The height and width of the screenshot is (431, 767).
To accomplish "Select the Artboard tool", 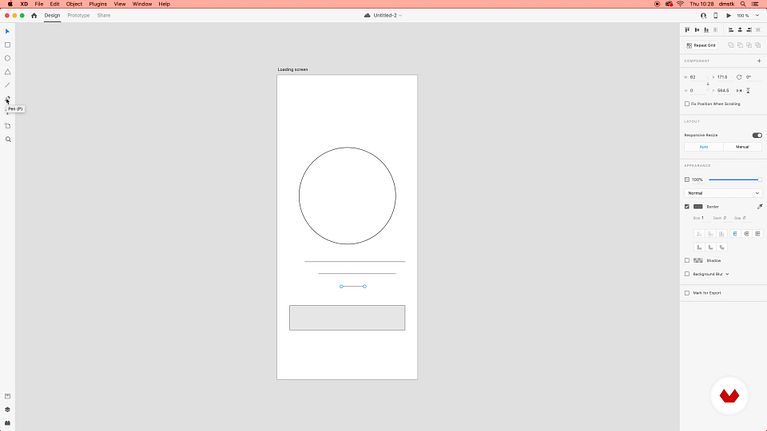I will pos(8,126).
